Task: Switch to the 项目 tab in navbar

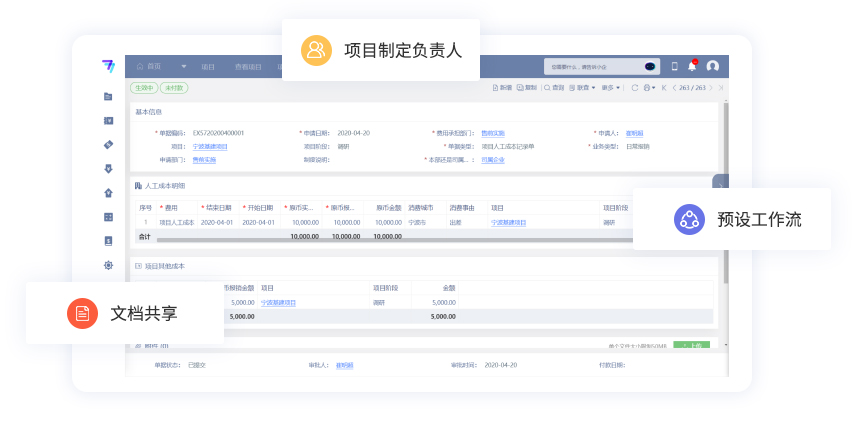Action: [x=208, y=67]
